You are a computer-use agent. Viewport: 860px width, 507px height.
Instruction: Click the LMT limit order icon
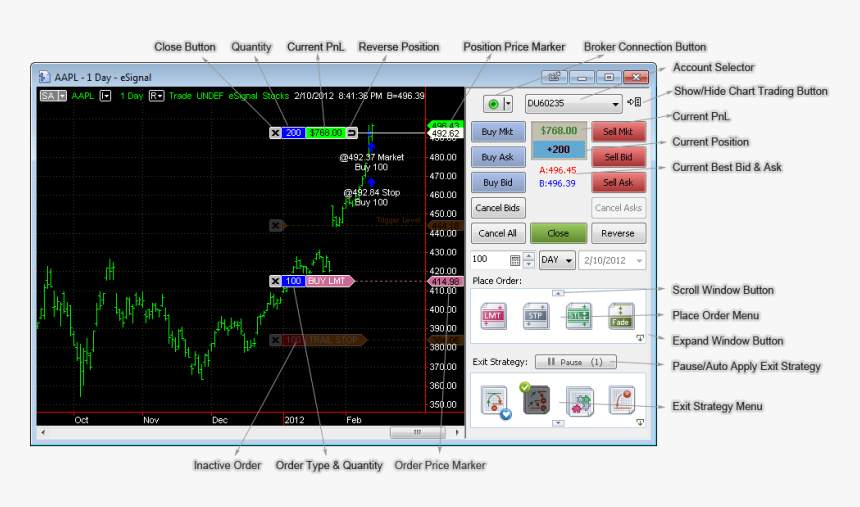click(x=493, y=316)
